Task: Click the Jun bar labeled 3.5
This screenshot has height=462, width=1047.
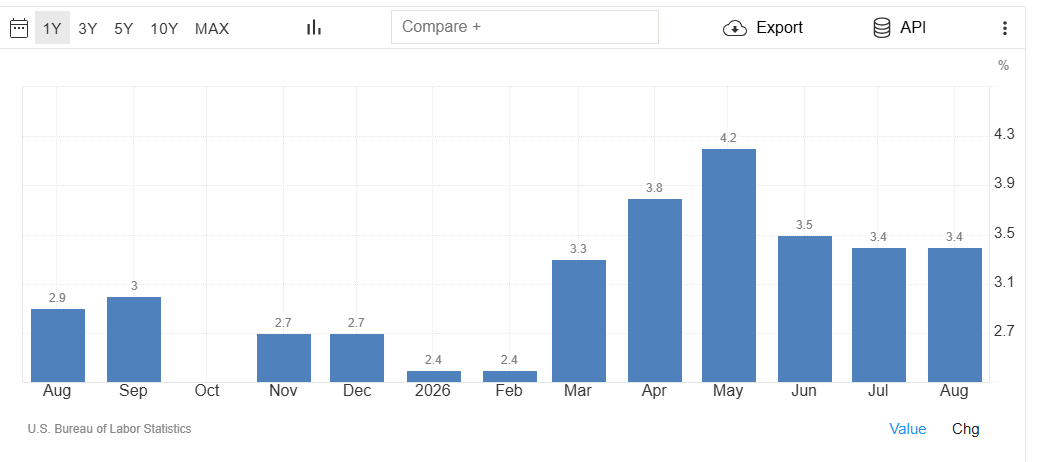Action: point(805,309)
